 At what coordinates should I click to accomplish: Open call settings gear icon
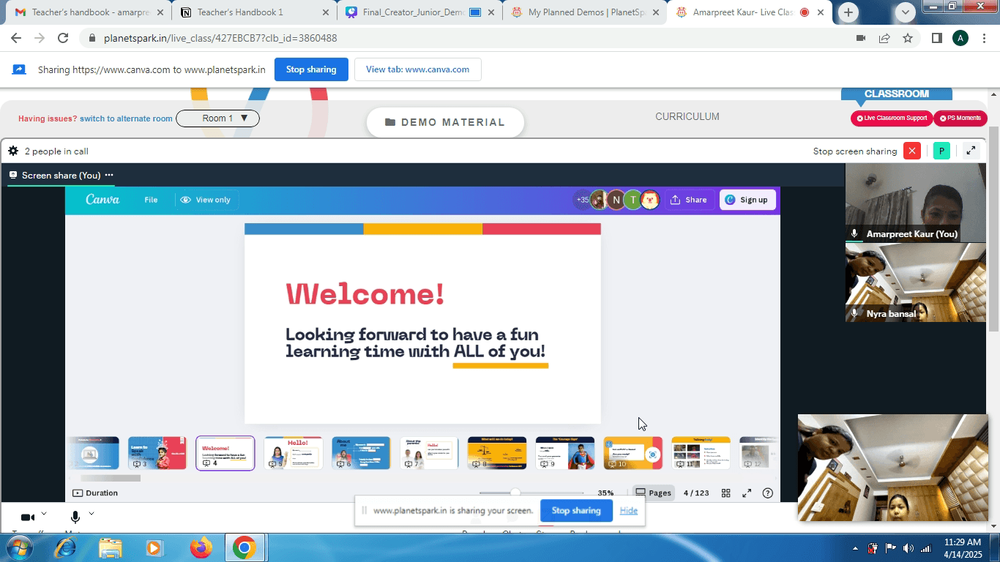[13, 151]
